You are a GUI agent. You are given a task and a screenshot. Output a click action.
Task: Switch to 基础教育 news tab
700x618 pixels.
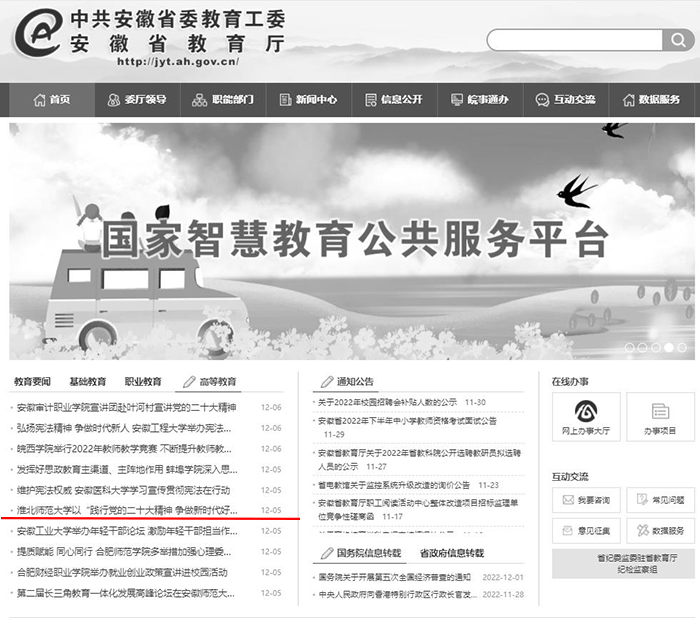click(x=87, y=382)
